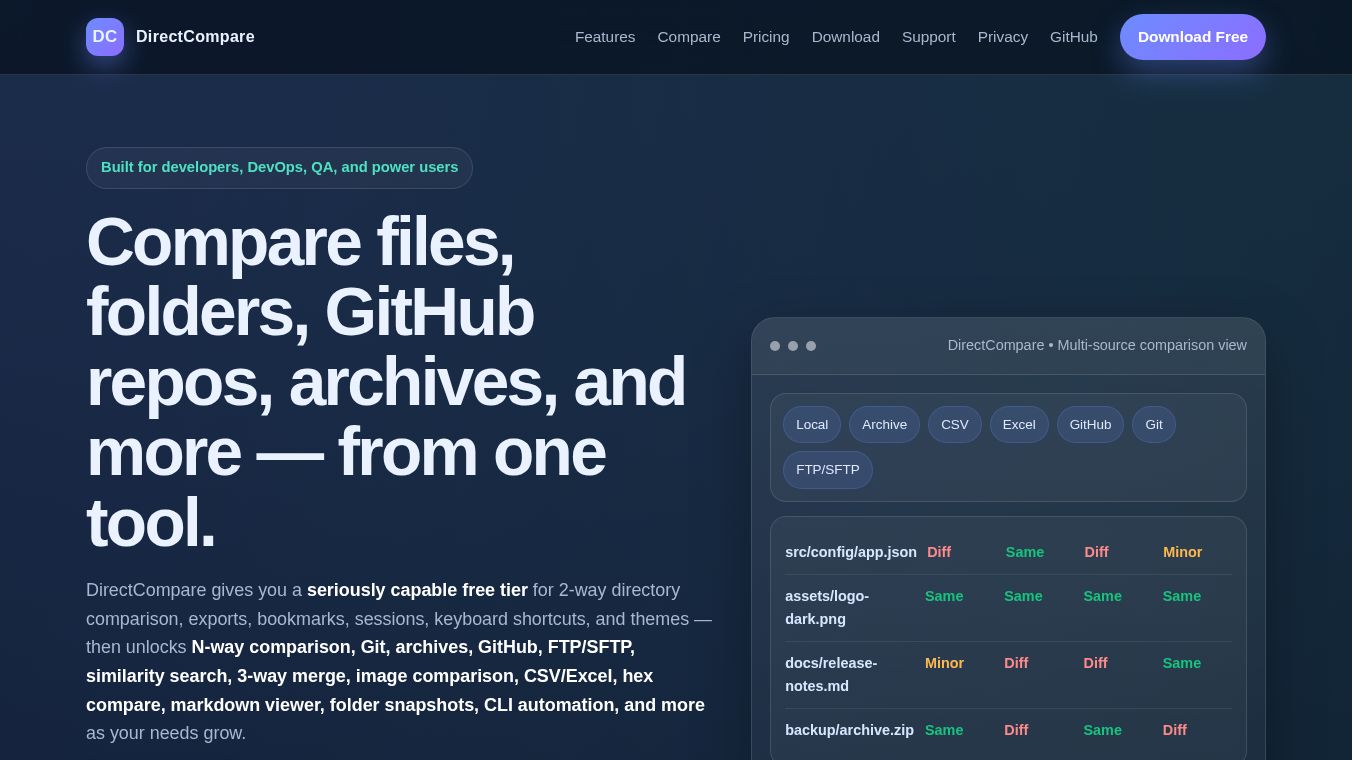Open the Pricing nav link
This screenshot has width=1352, height=760.
point(766,37)
